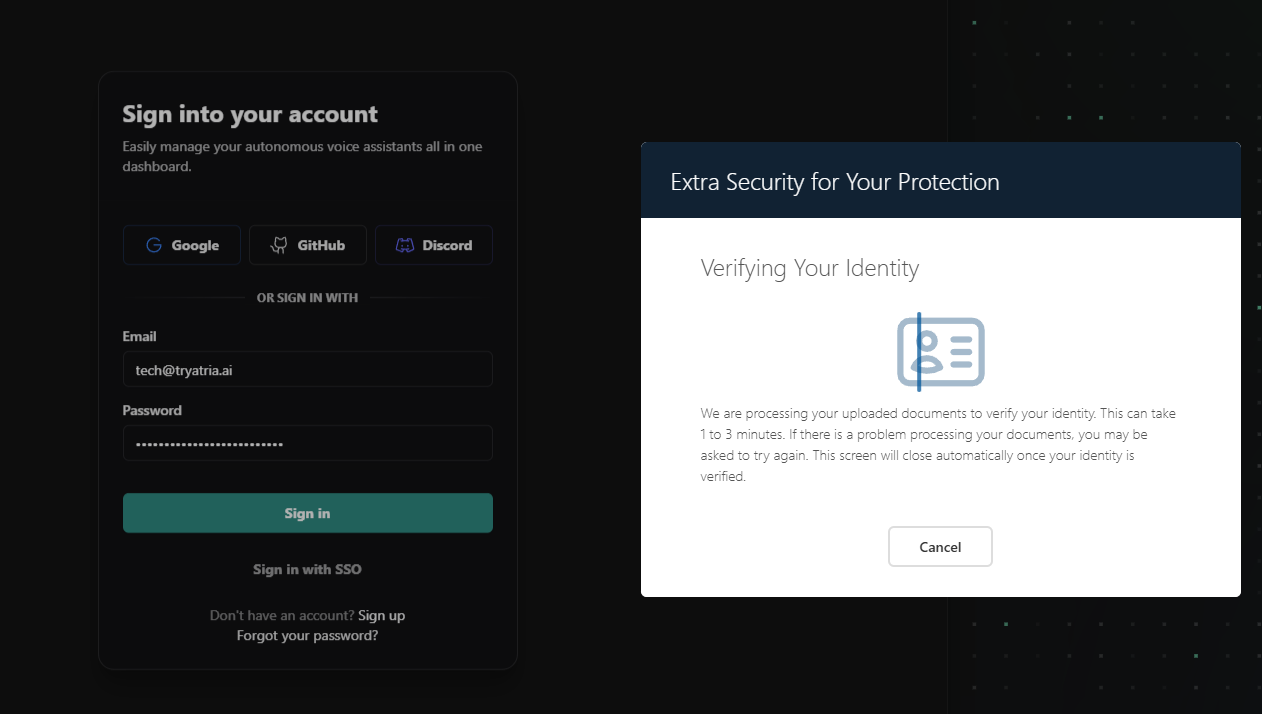Sign in with the Google button
The height and width of the screenshot is (714, 1262).
click(x=182, y=245)
